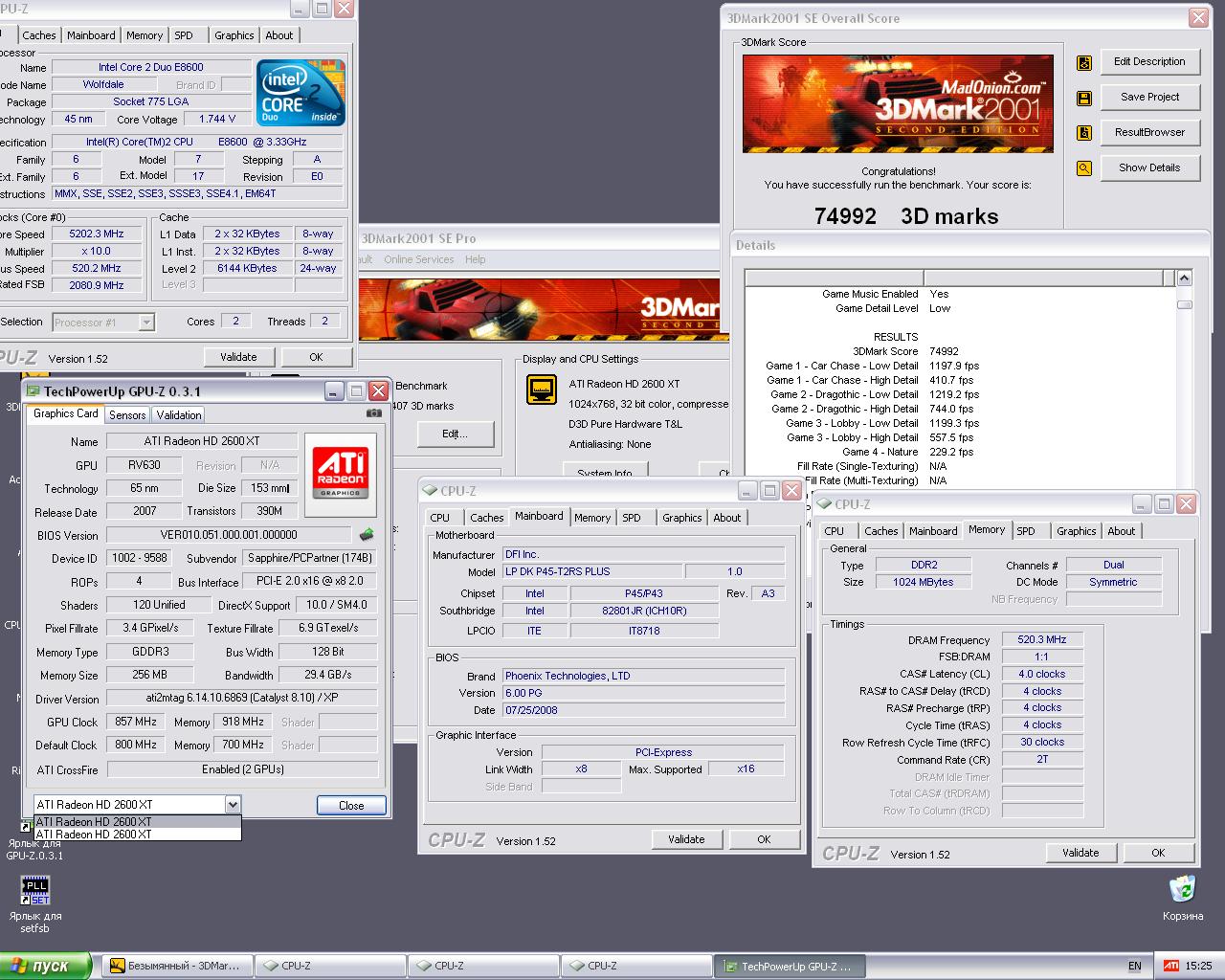Click the Edit Description button
The image size is (1225, 980).
coord(1149,61)
